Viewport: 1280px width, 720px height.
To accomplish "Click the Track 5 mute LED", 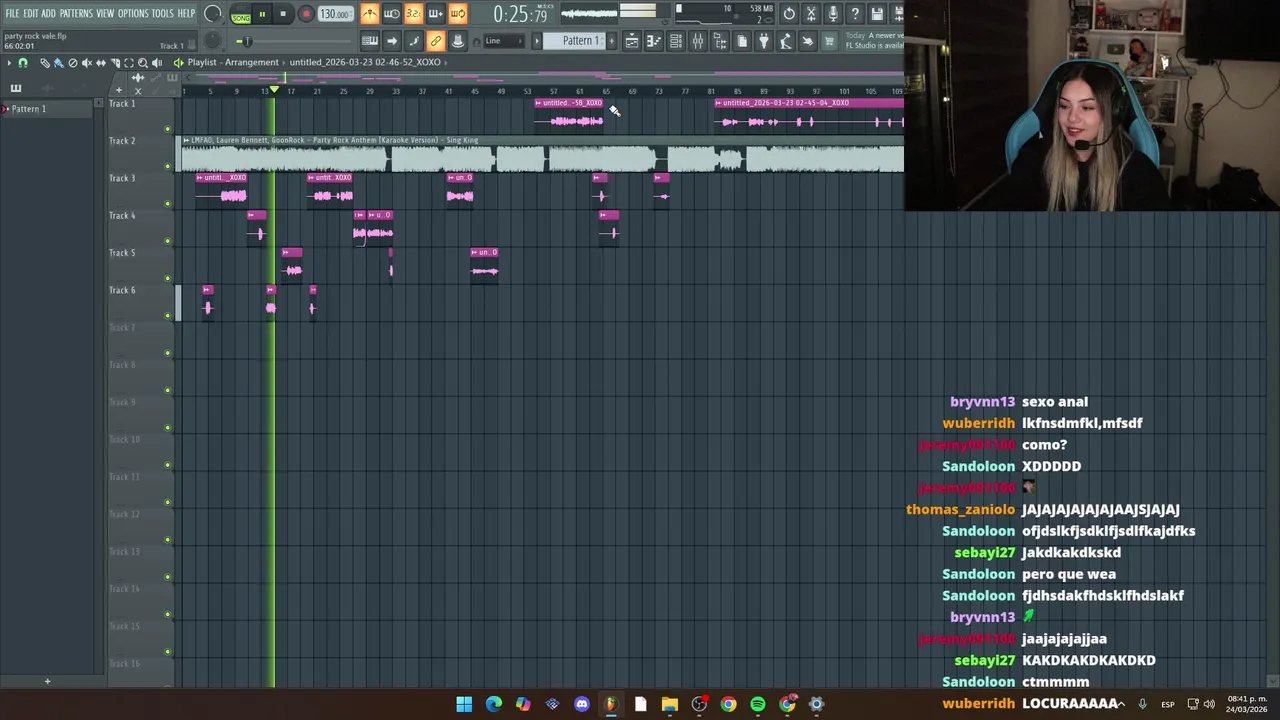I will [x=168, y=278].
